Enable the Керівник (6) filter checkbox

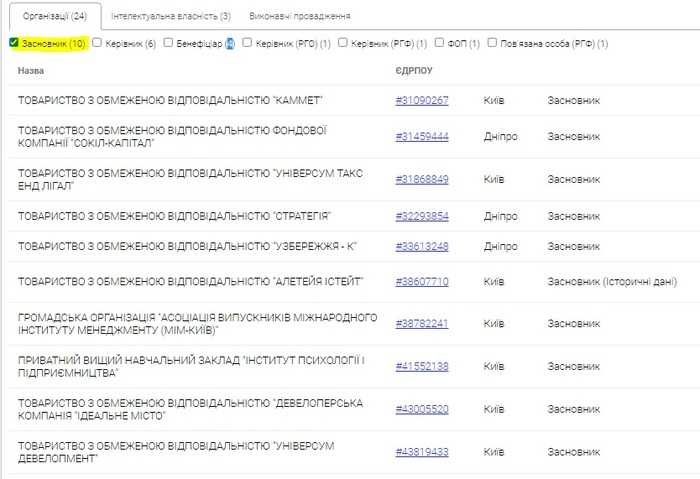pyautogui.click(x=97, y=44)
